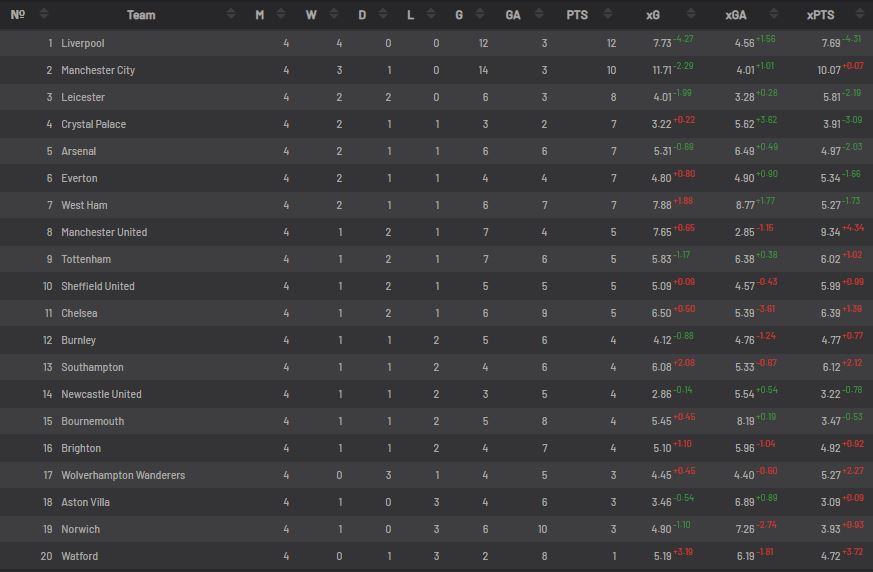Click sort arrows next to Team header
The height and width of the screenshot is (572, 873).
click(x=231, y=14)
